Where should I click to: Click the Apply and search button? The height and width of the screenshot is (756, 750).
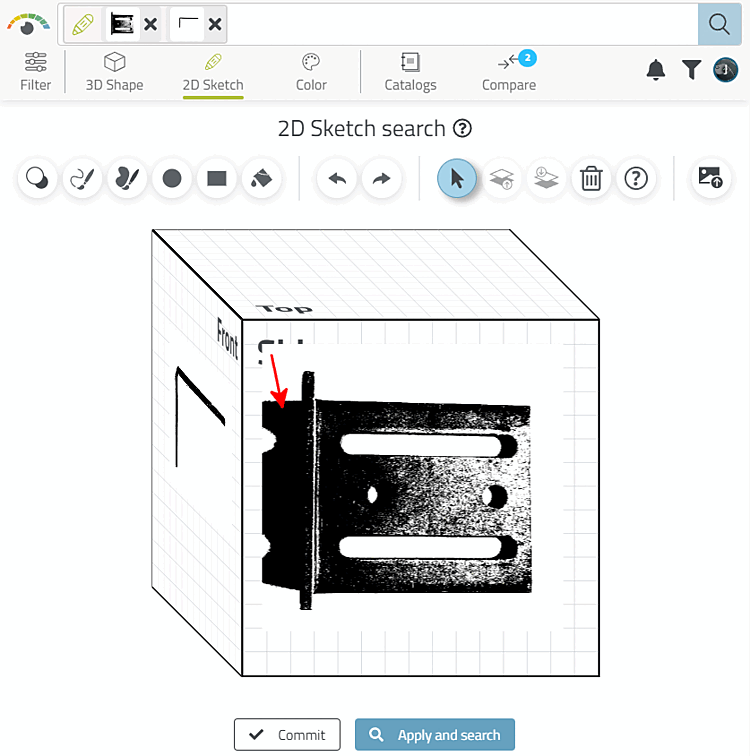(x=435, y=734)
